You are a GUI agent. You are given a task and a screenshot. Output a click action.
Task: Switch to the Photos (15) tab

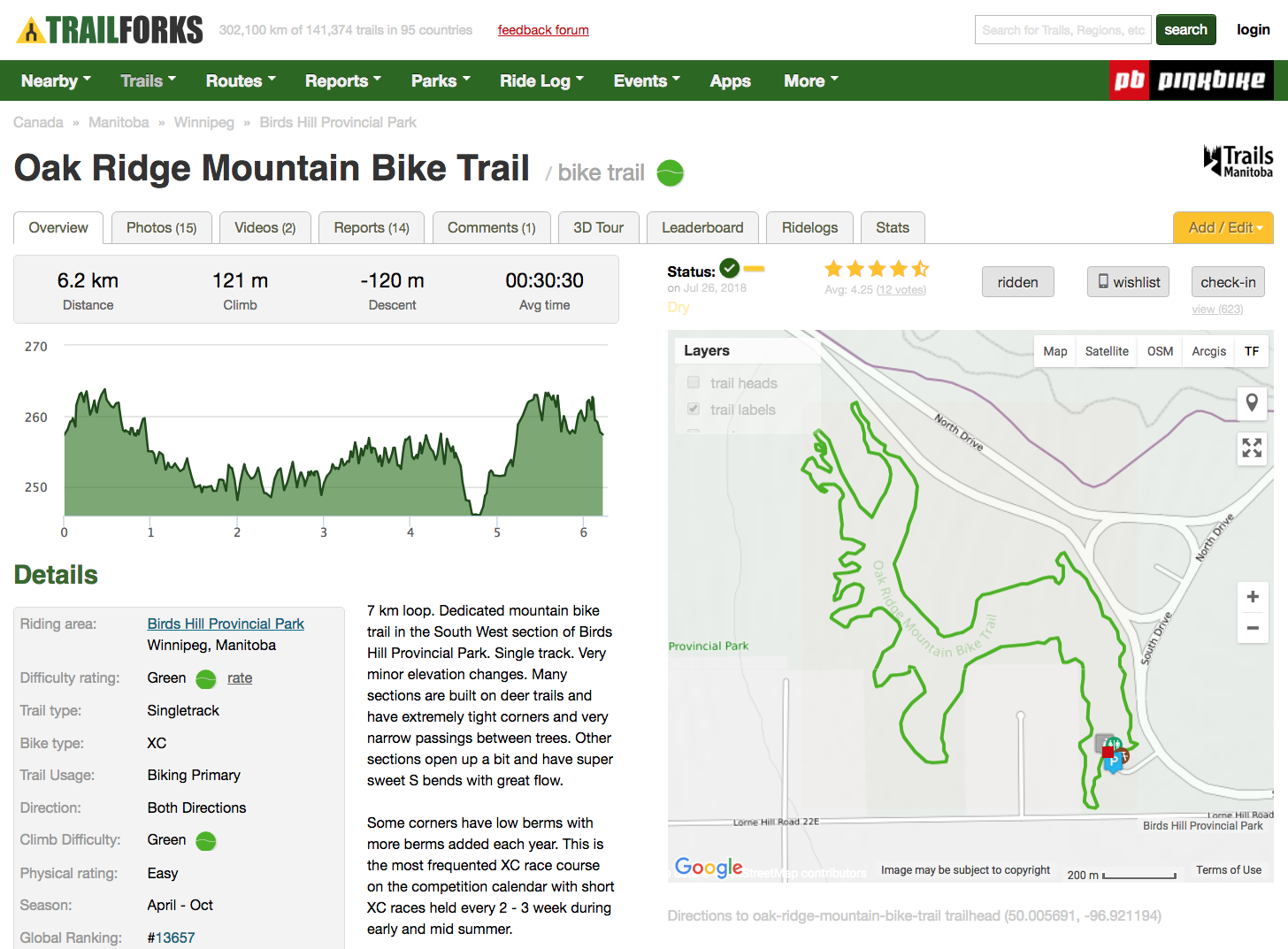tap(161, 227)
